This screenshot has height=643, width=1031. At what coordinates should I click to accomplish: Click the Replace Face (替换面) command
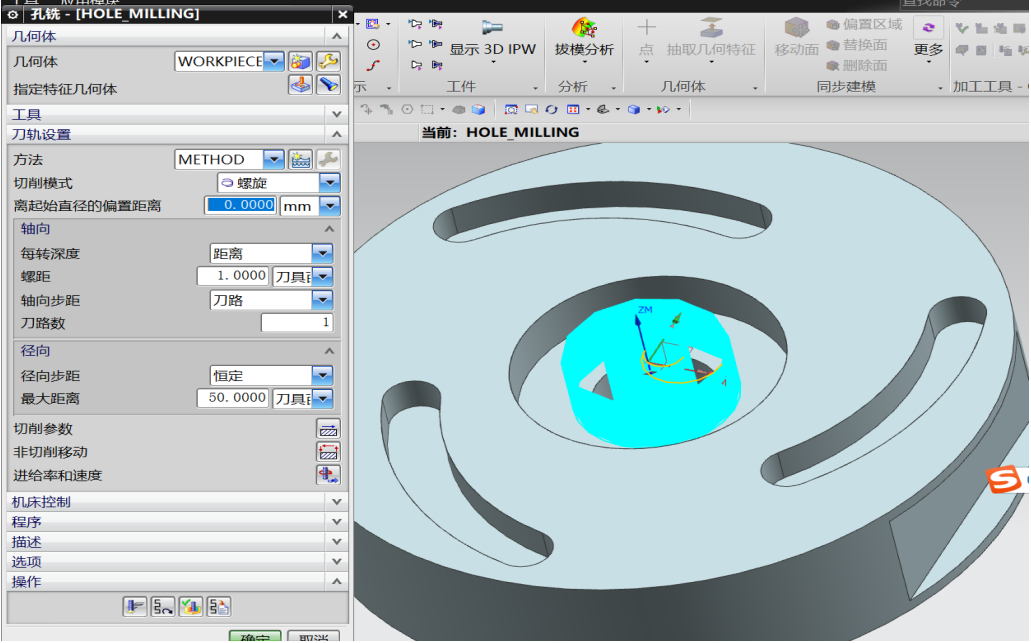[x=857, y=45]
